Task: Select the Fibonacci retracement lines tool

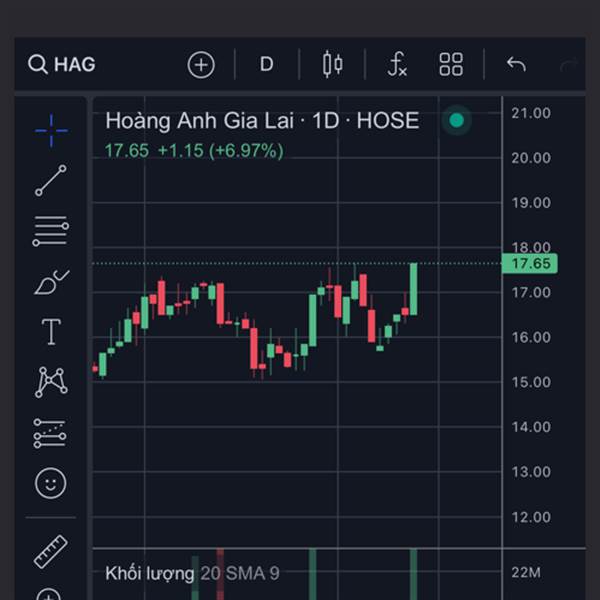Action: click(51, 231)
